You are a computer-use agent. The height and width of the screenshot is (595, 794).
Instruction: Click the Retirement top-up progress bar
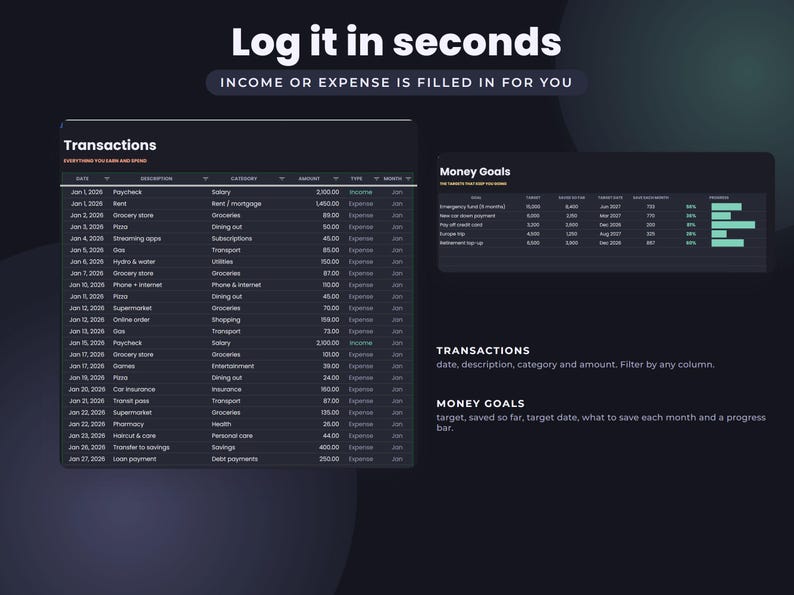tap(728, 243)
